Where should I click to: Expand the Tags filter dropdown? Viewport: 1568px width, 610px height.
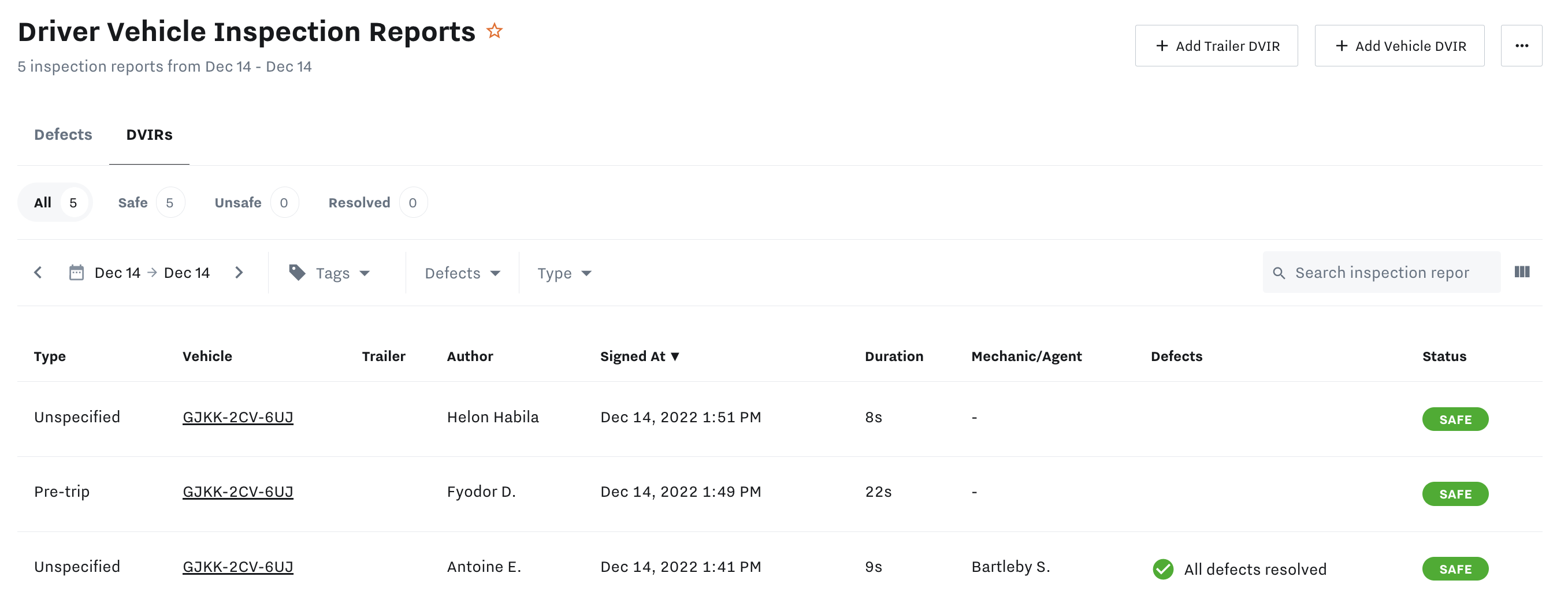[x=342, y=273]
